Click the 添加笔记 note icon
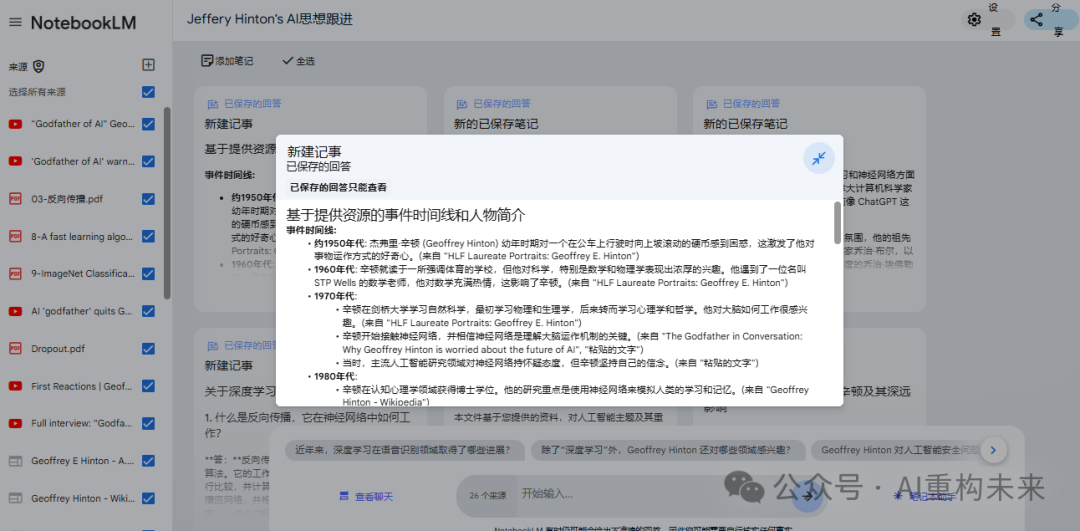 pyautogui.click(x=207, y=61)
